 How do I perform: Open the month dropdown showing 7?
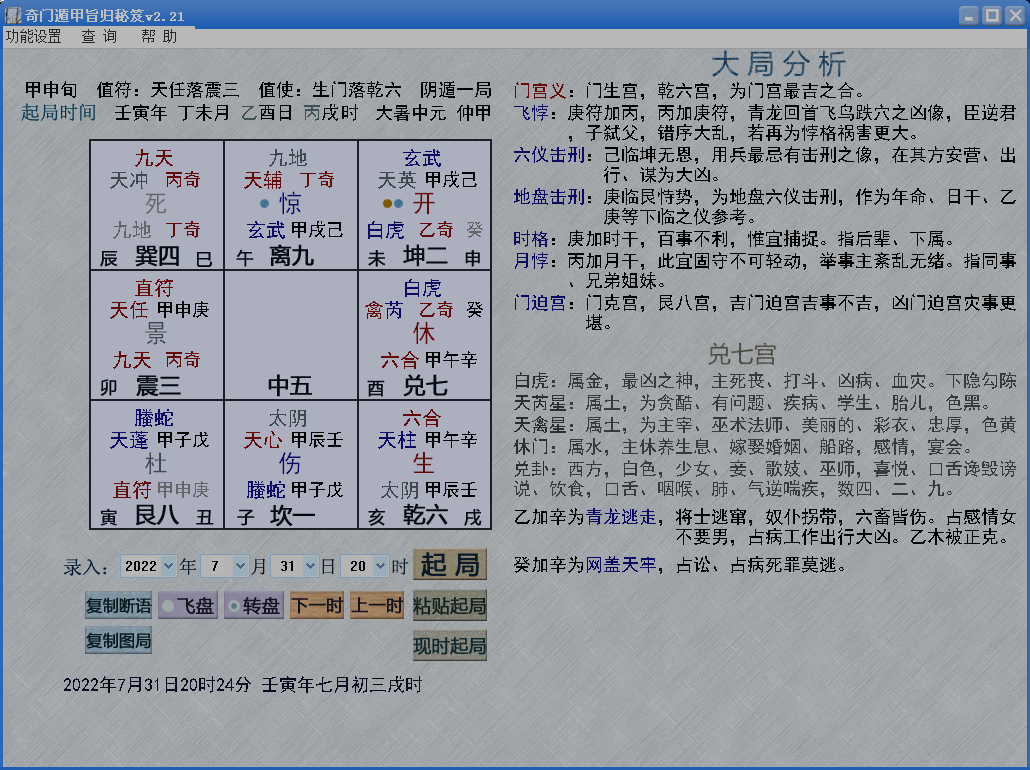point(225,566)
